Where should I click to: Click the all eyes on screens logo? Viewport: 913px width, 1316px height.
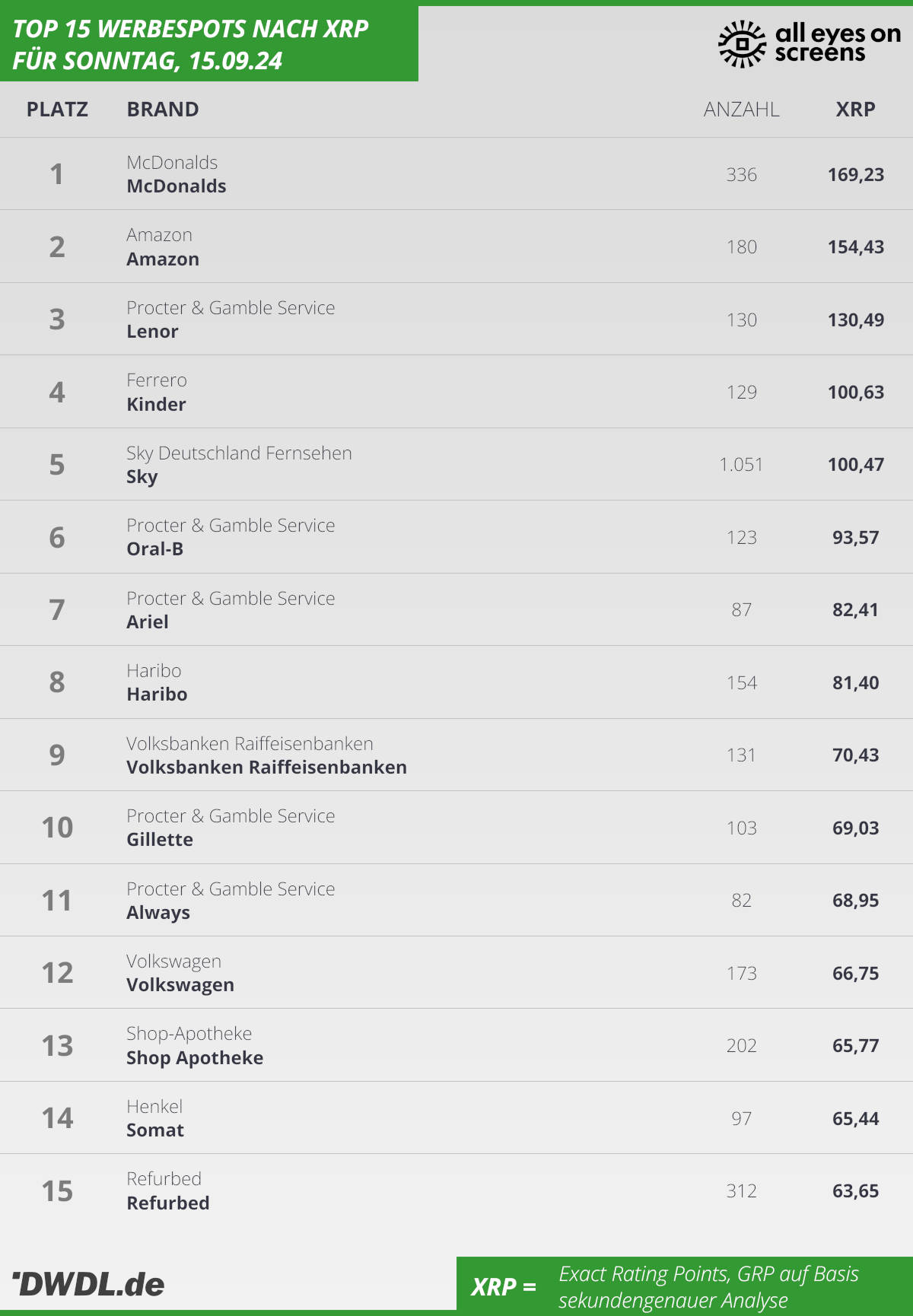tap(810, 43)
